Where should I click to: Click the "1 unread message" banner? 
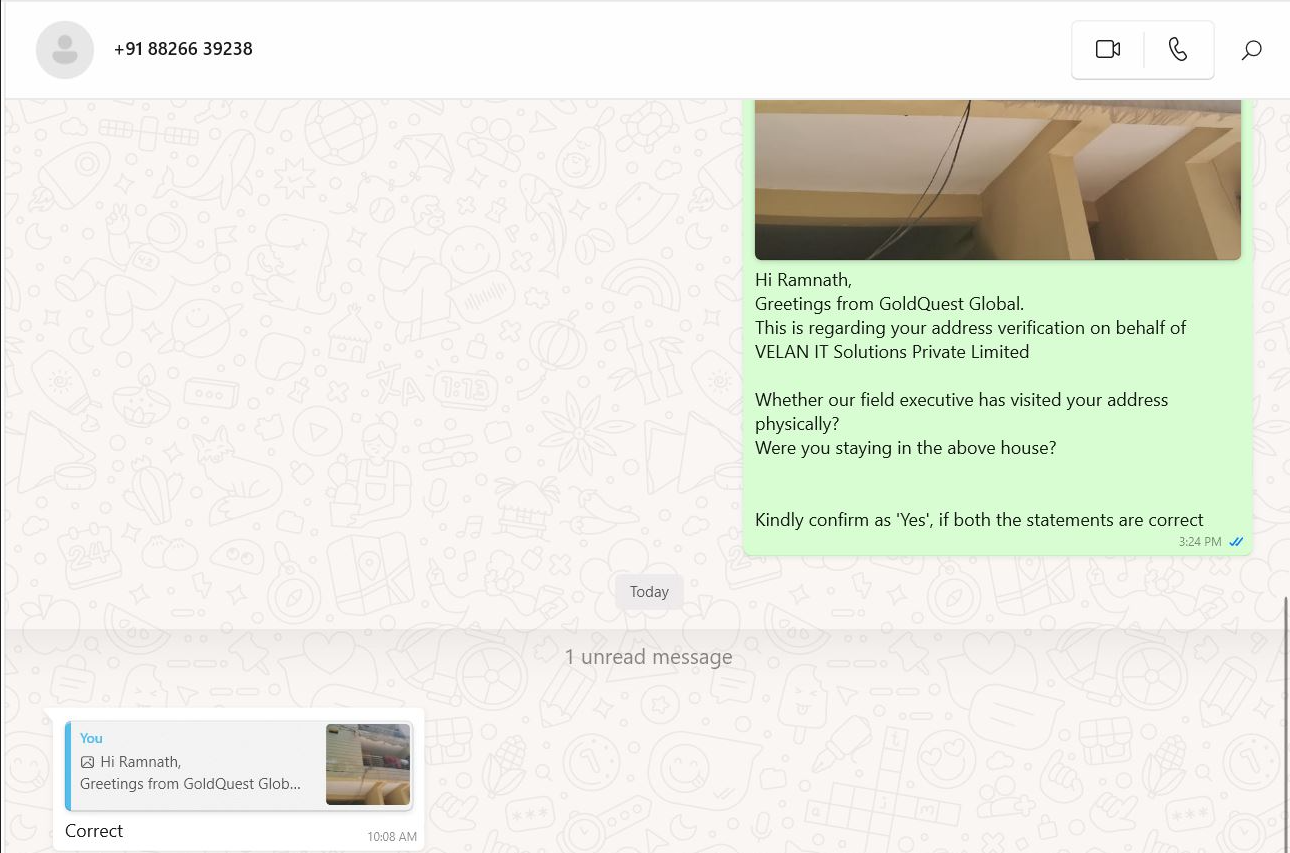pos(648,657)
